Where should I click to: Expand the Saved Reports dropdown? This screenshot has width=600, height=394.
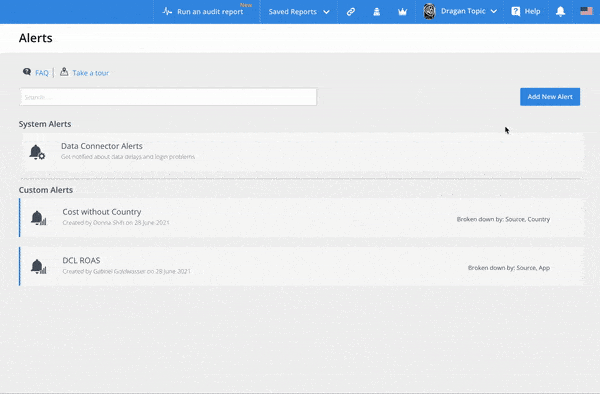(299, 12)
